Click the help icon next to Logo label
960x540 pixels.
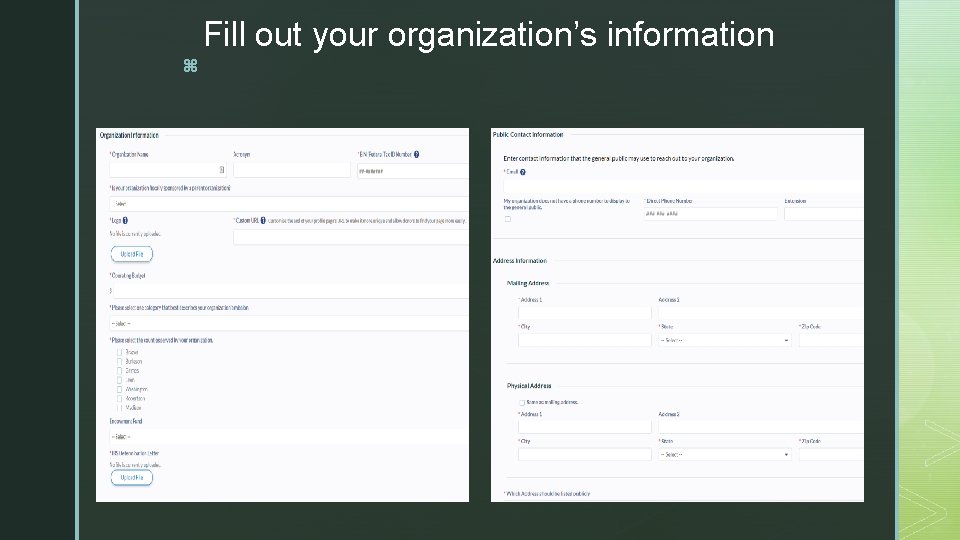click(125, 220)
